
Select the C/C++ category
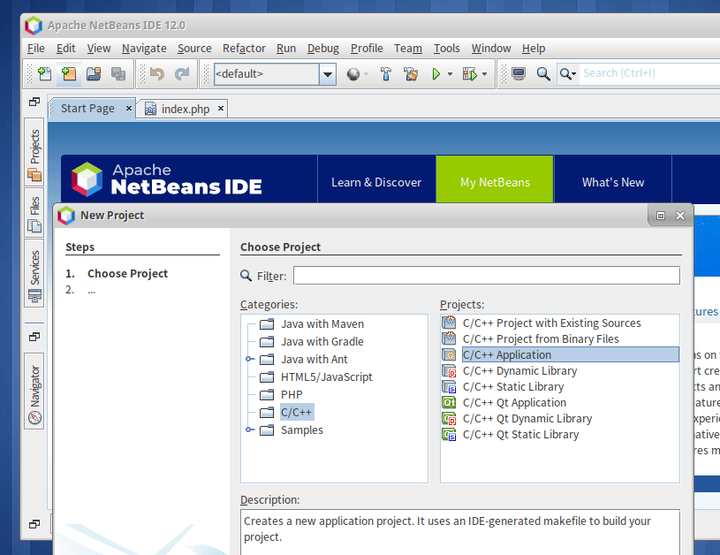tap(296, 412)
